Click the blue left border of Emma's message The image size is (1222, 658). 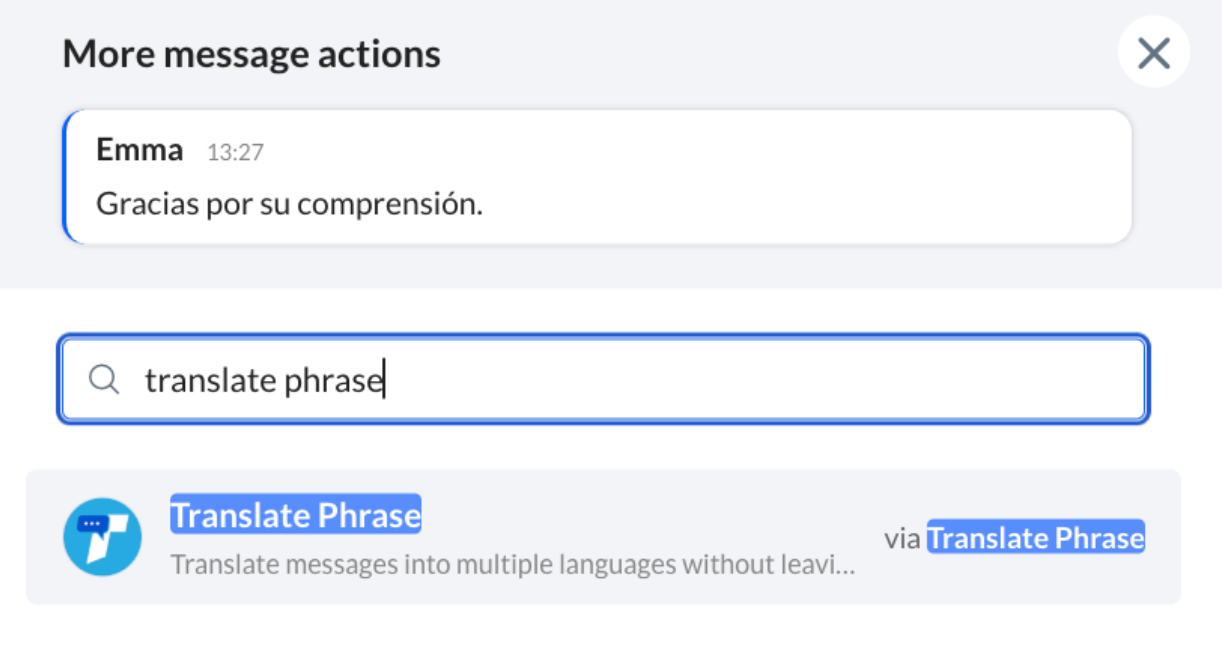[65, 177]
